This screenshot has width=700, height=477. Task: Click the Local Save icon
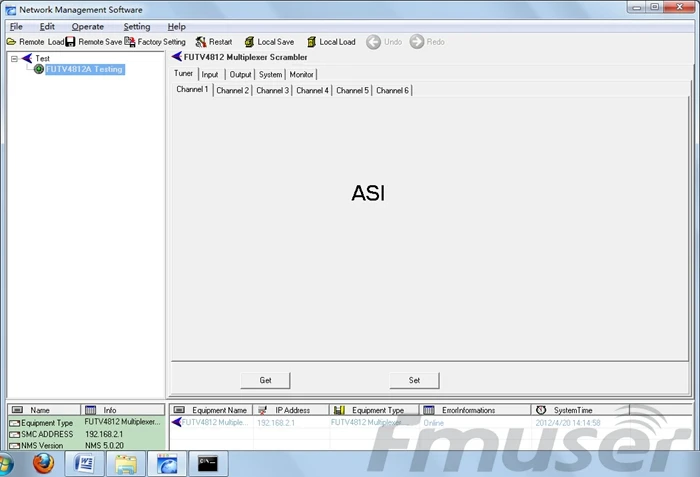249,42
